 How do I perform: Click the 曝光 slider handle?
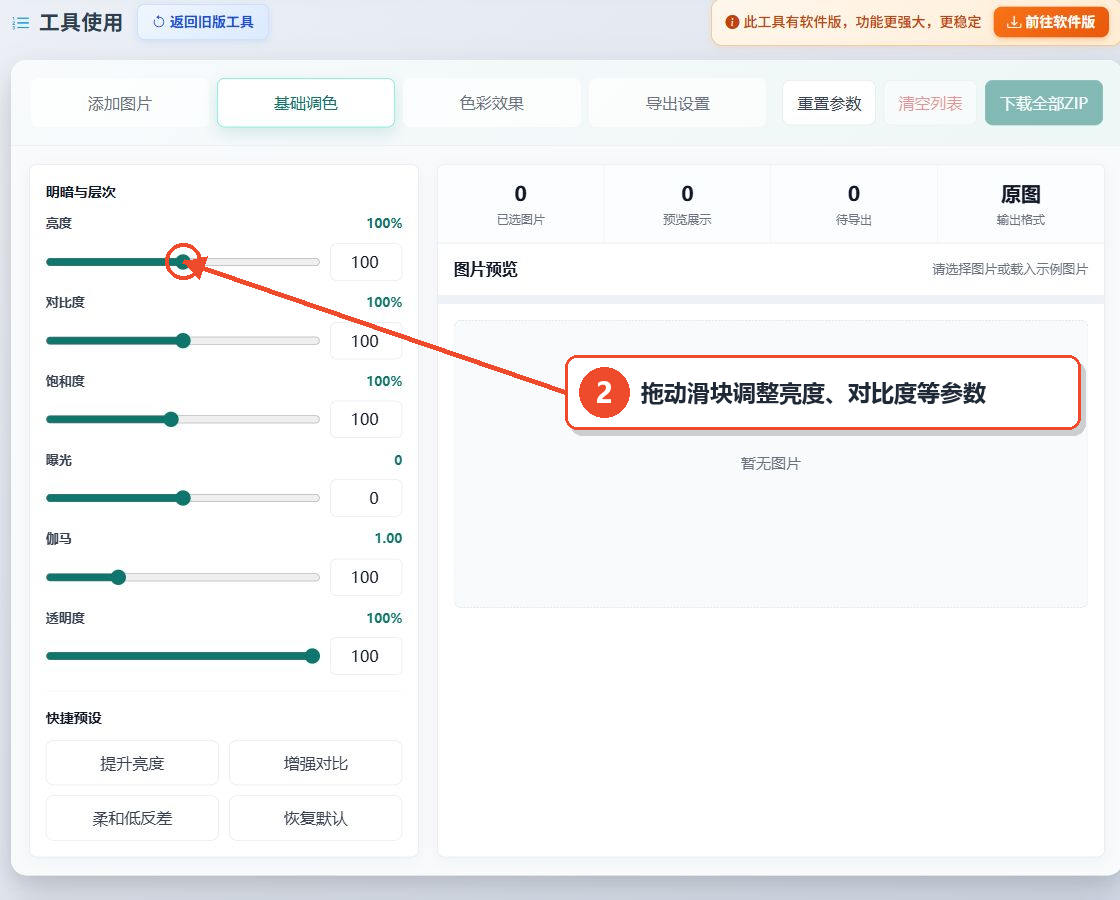(184, 498)
